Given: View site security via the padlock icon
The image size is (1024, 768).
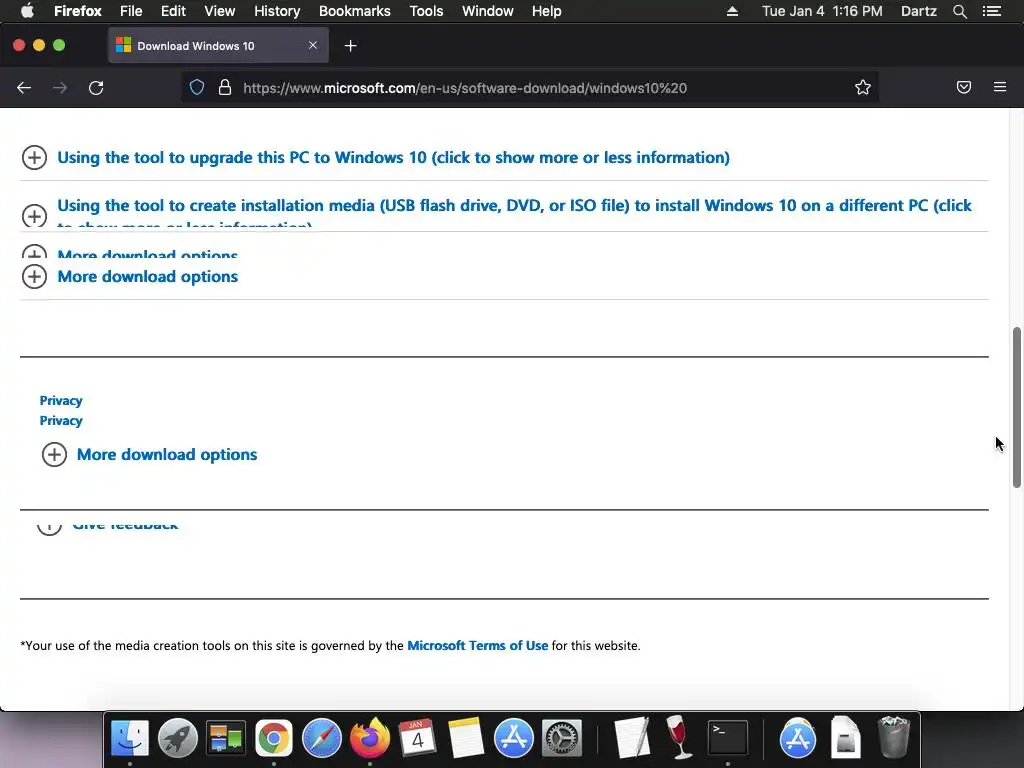Looking at the screenshot, I should (225, 88).
